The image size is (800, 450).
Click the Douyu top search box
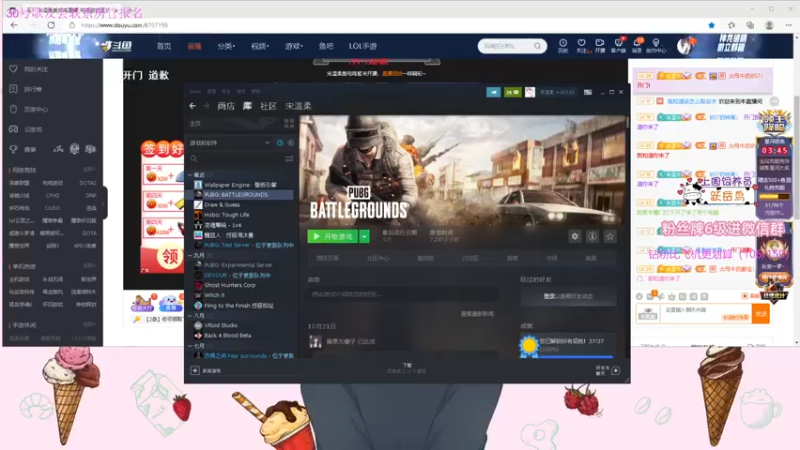pos(512,46)
